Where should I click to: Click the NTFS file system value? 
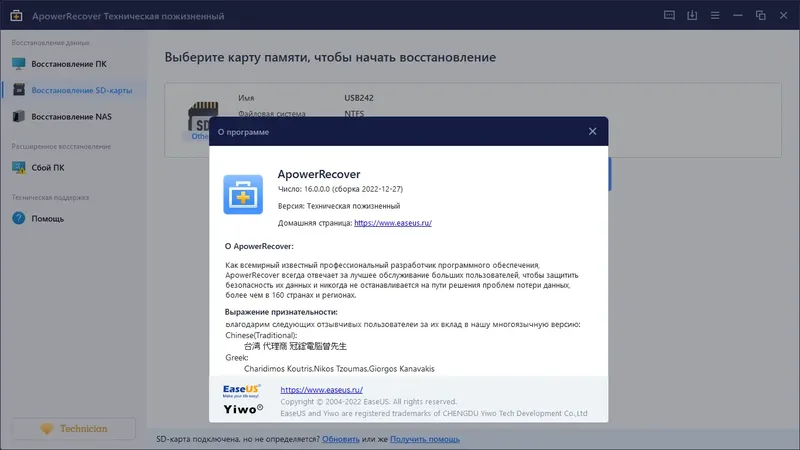coord(354,114)
